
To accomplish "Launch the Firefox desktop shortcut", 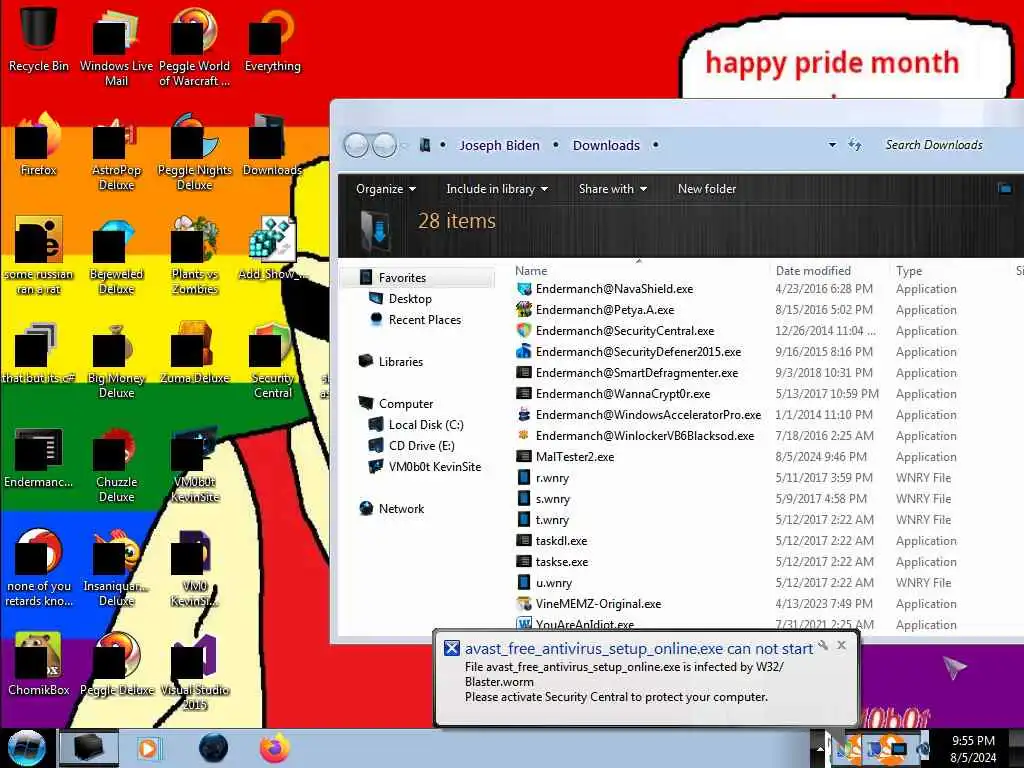I will point(39,145).
